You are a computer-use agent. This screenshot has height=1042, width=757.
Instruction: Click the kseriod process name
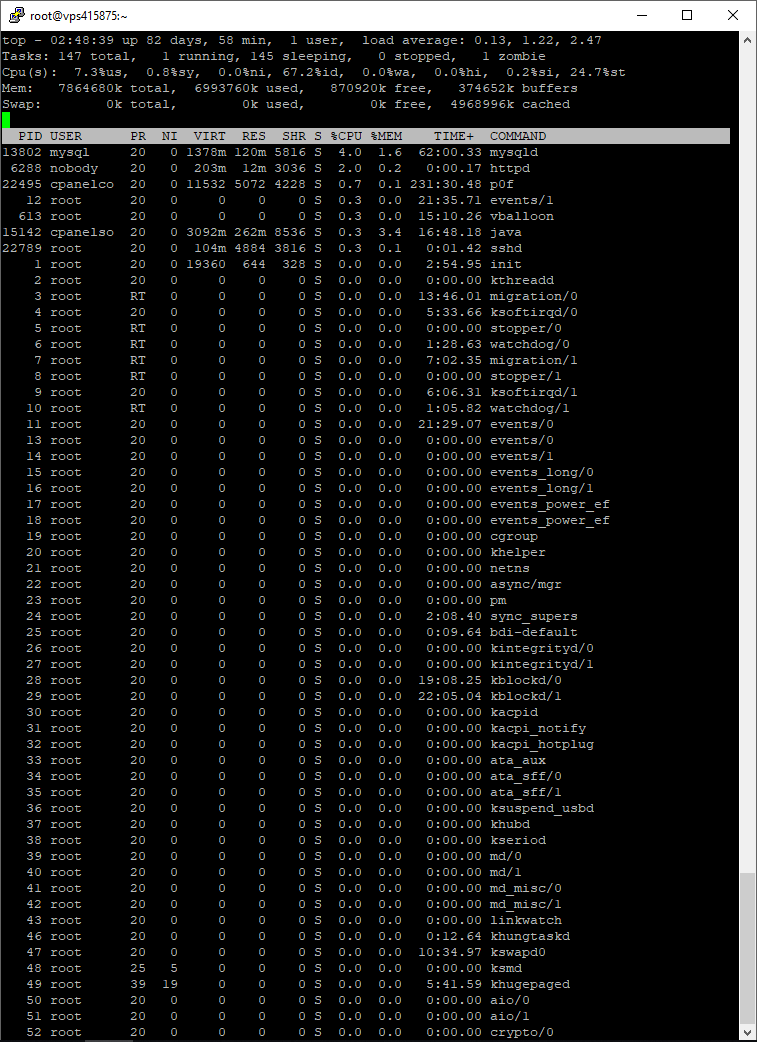click(x=518, y=840)
